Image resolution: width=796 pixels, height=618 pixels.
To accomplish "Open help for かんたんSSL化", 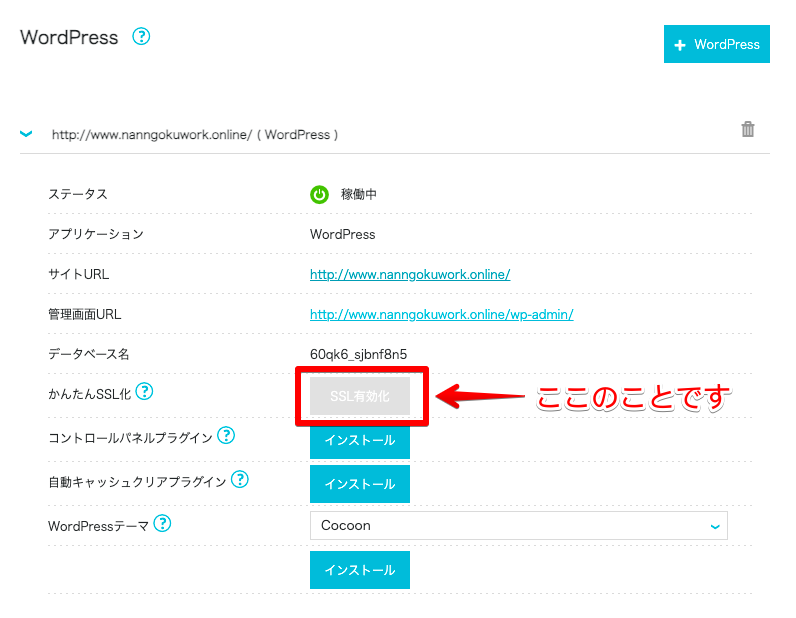I will (145, 392).
